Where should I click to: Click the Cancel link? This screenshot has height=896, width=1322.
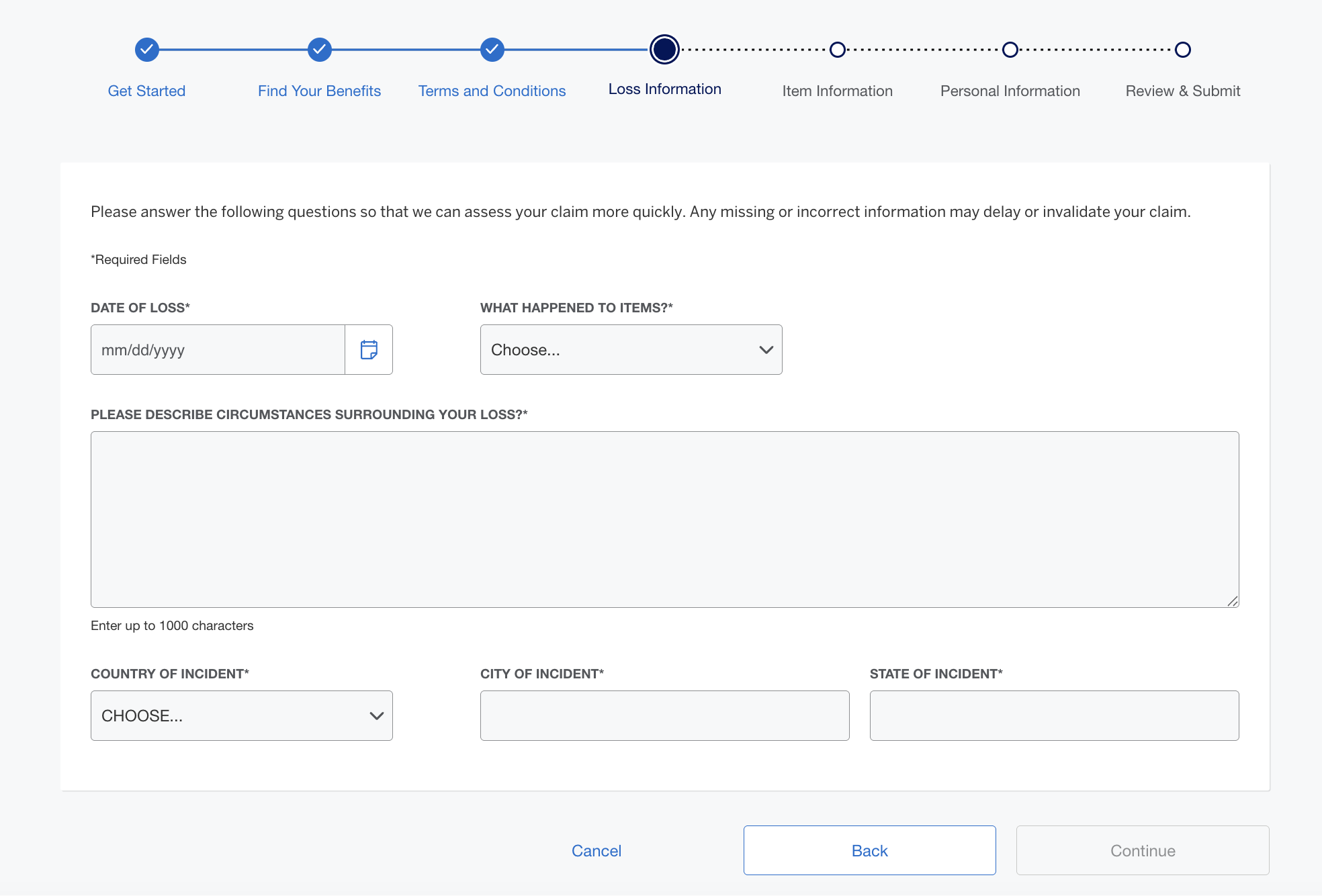(x=596, y=850)
